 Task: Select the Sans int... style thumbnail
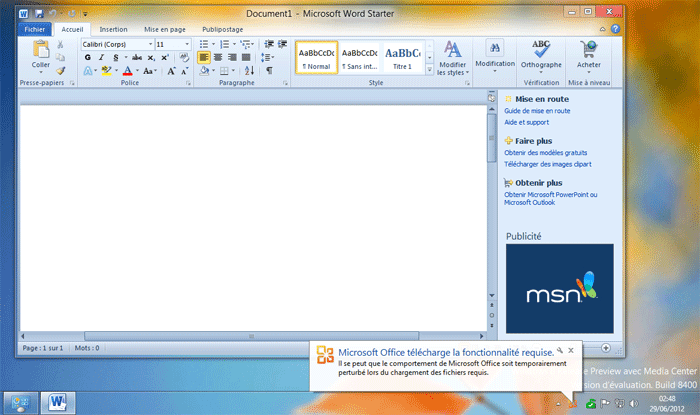coord(359,57)
